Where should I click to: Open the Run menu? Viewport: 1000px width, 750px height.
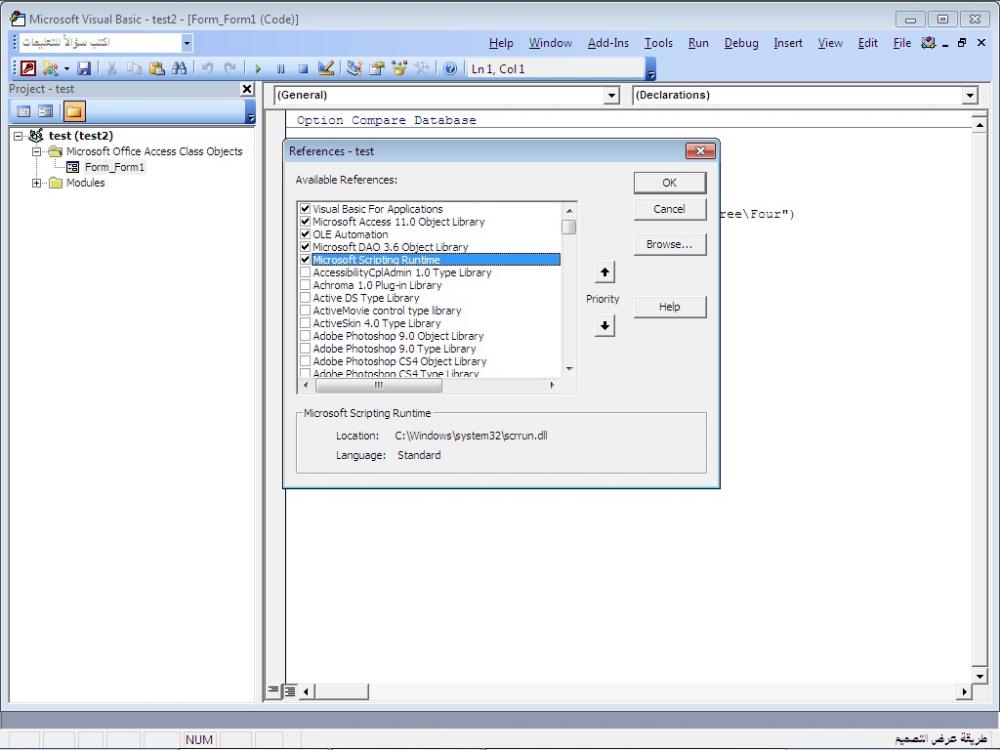click(x=698, y=43)
